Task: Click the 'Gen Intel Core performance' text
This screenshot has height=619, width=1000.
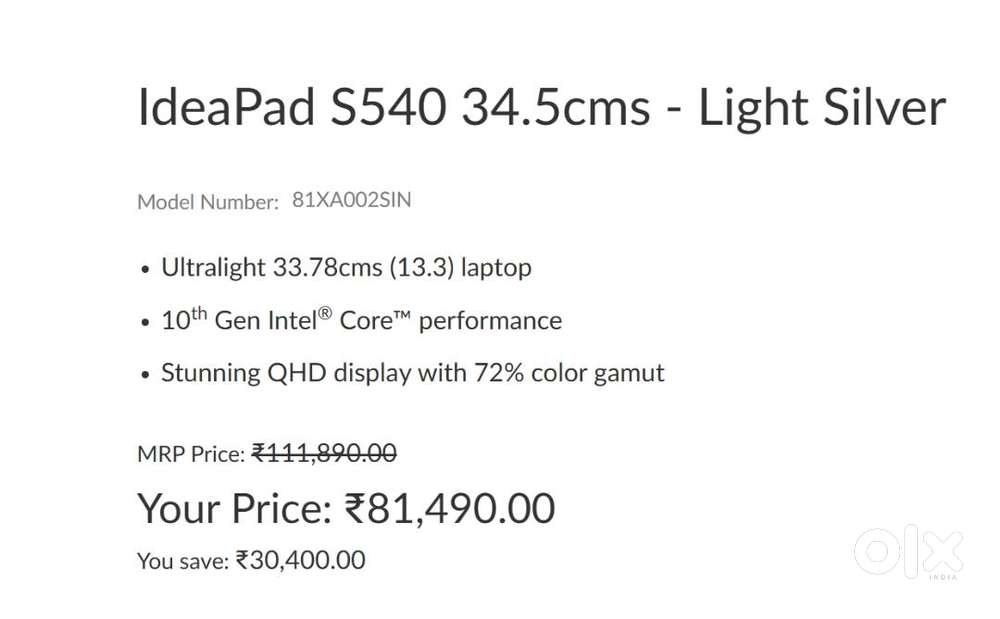Action: tap(388, 321)
